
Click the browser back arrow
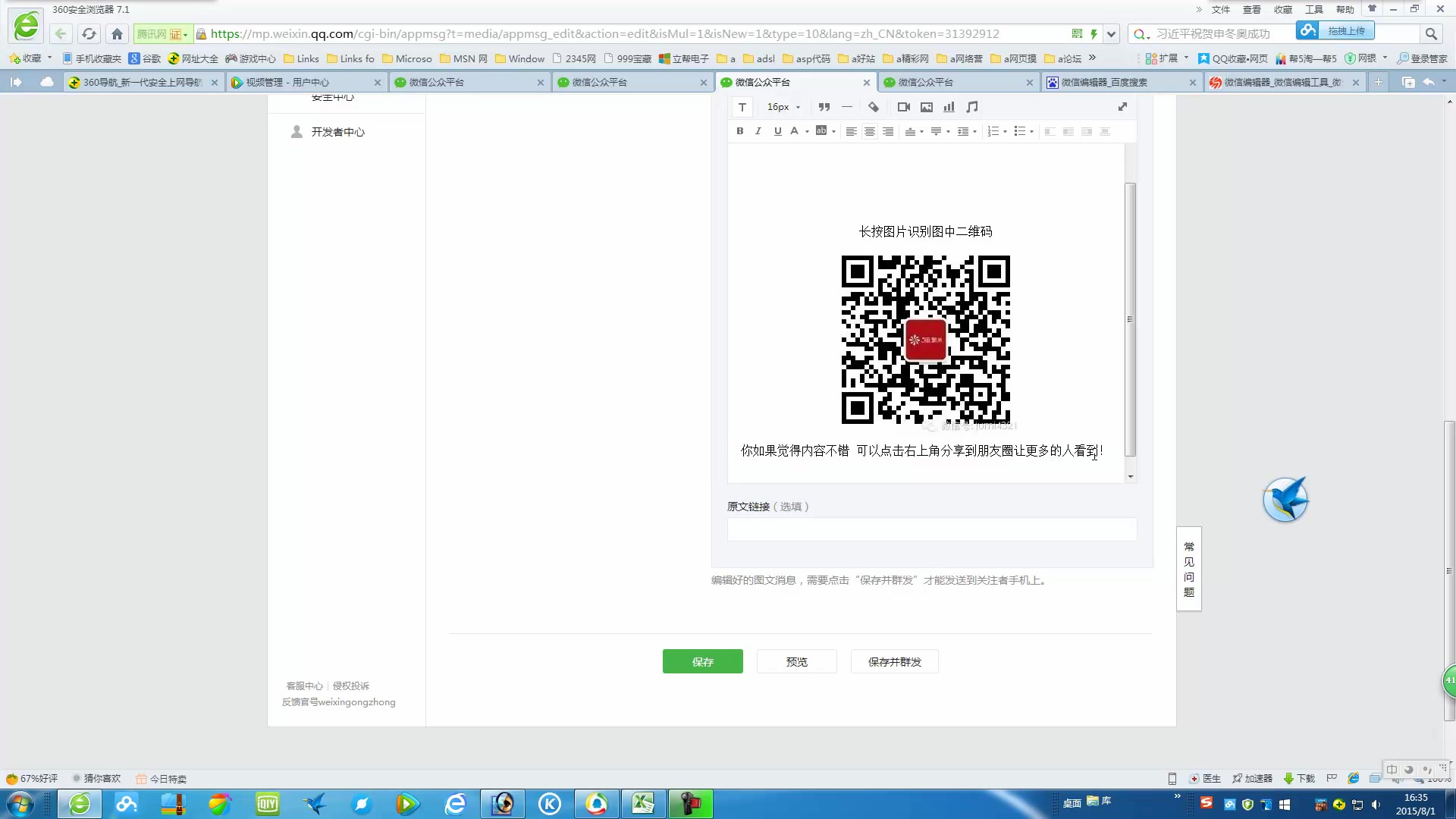[x=61, y=34]
